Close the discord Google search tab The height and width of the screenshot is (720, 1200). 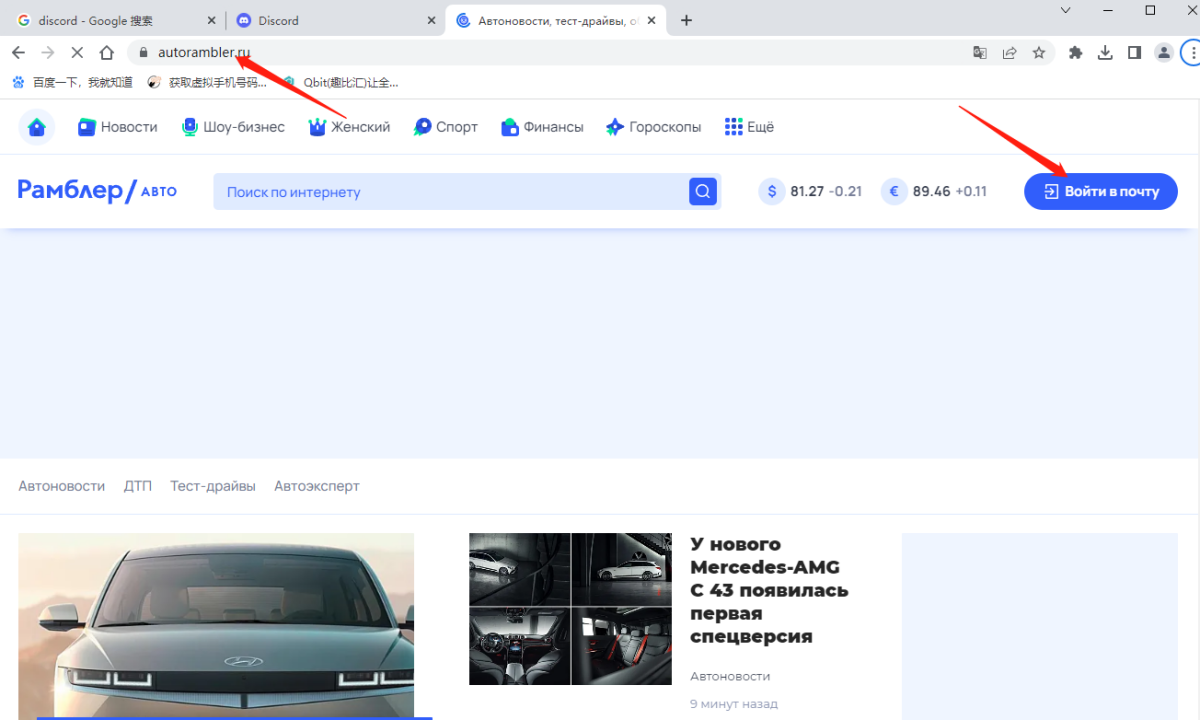tap(209, 20)
